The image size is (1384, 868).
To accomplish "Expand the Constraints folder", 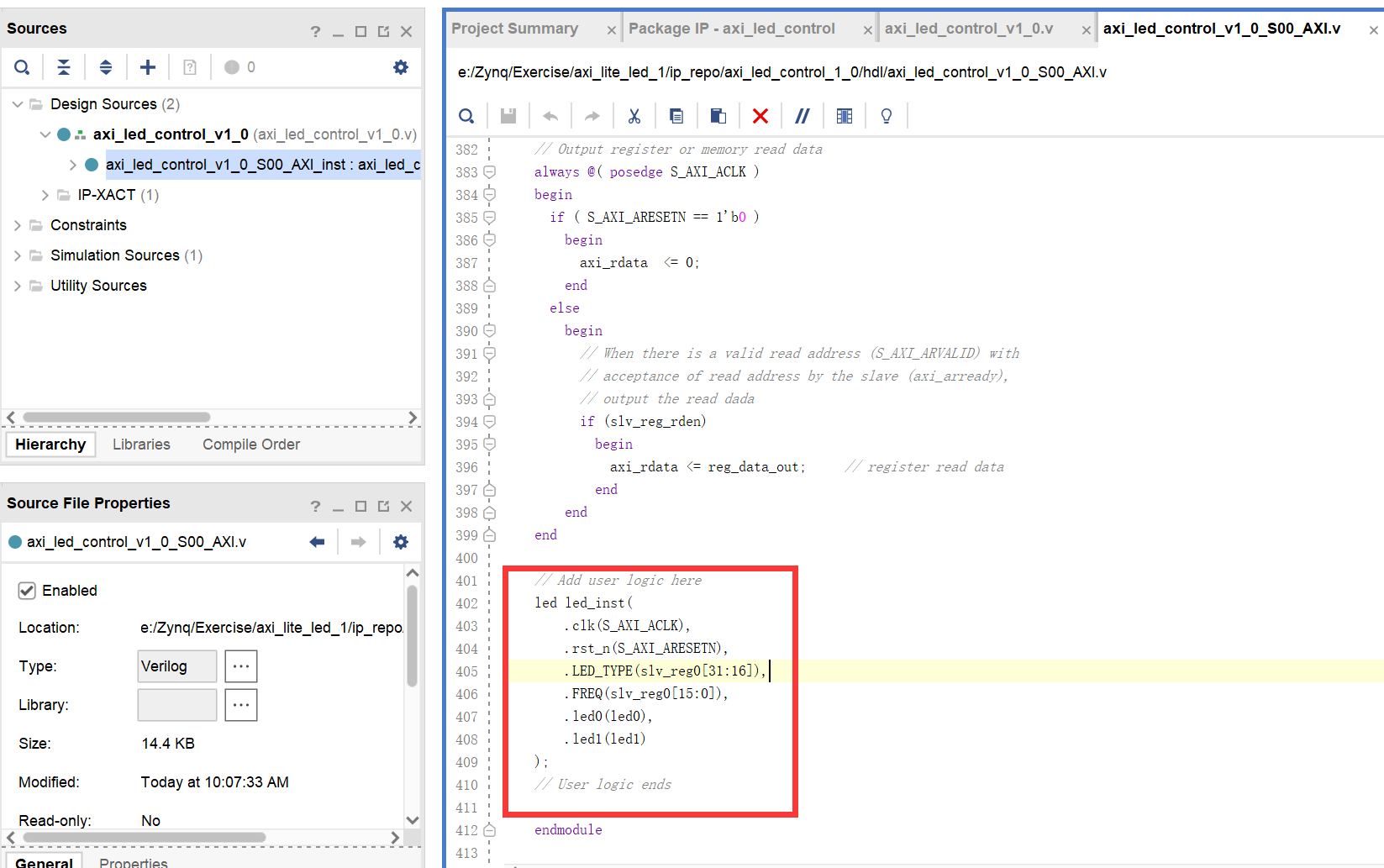I will coord(18,225).
